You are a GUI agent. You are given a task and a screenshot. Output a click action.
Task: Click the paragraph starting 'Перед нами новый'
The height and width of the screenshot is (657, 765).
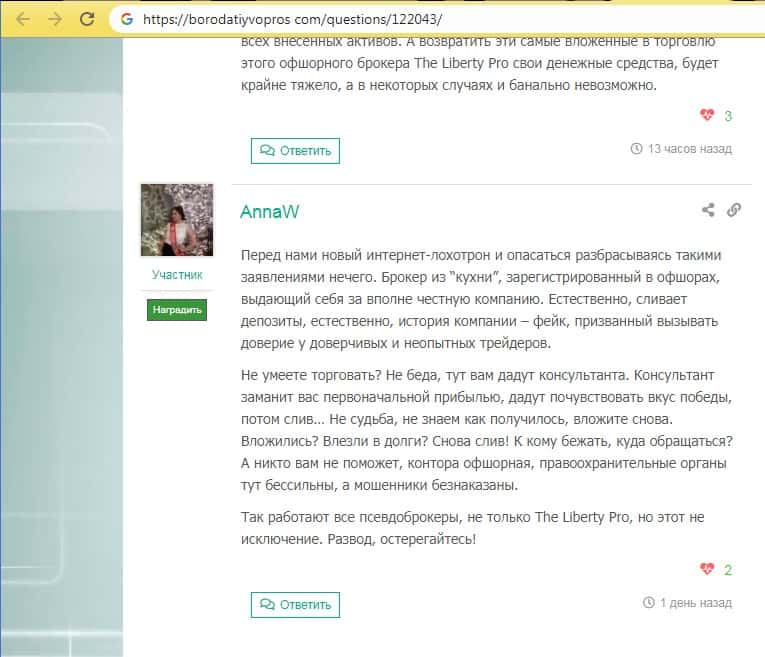click(481, 299)
